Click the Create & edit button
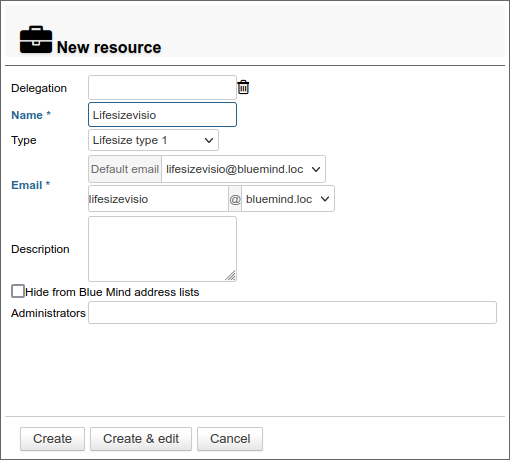510x460 pixels. (141, 439)
